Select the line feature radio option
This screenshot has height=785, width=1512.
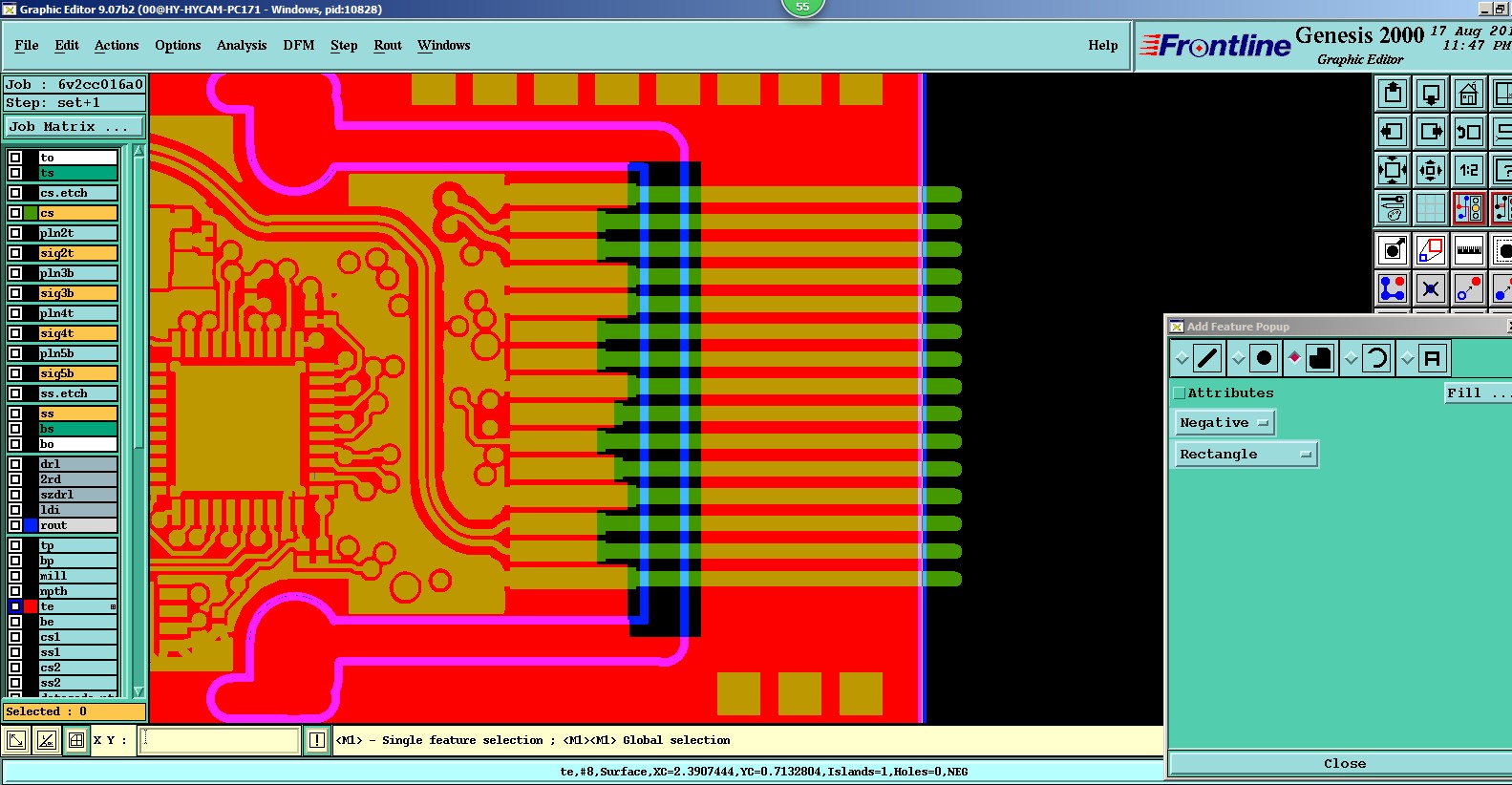pyautogui.click(x=1182, y=358)
